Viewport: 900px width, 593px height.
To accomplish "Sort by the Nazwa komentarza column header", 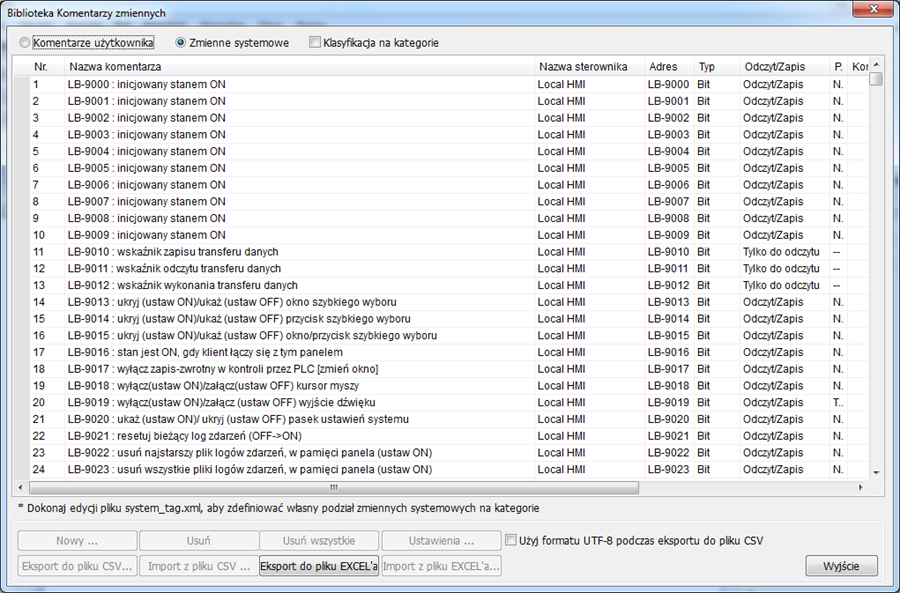I will (299, 67).
